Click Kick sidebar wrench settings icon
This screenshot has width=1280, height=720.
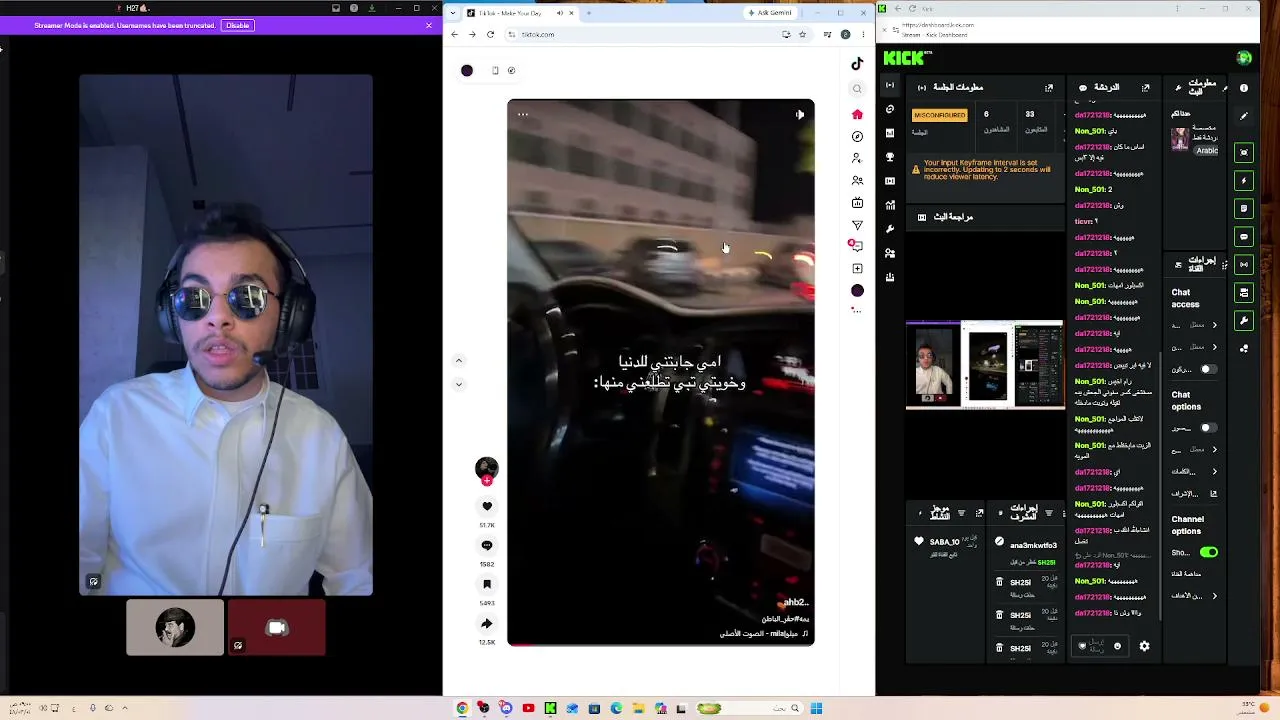pos(890,229)
